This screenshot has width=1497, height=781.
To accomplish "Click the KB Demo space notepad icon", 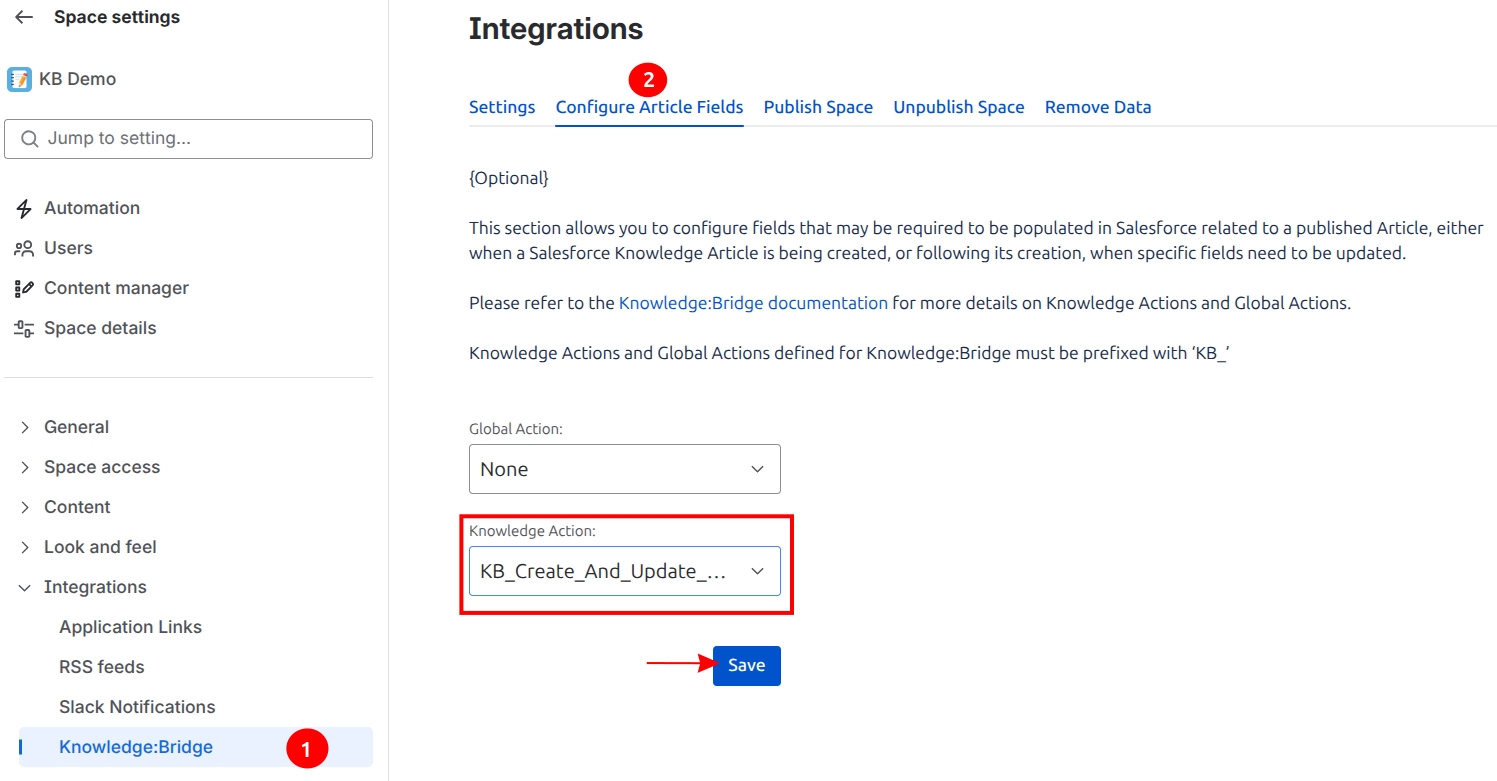I will 19,79.
